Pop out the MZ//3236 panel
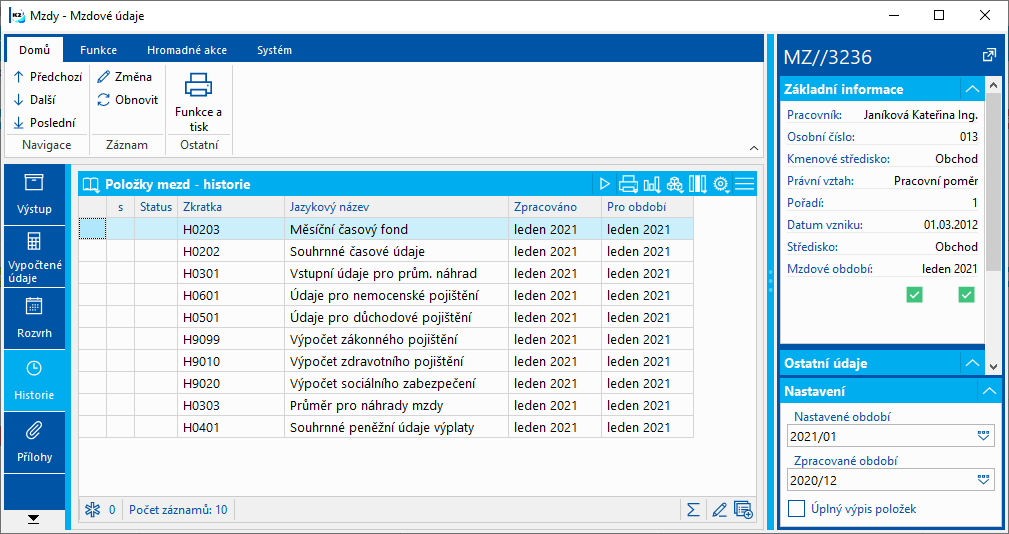The height and width of the screenshot is (534, 1009). tap(989, 56)
